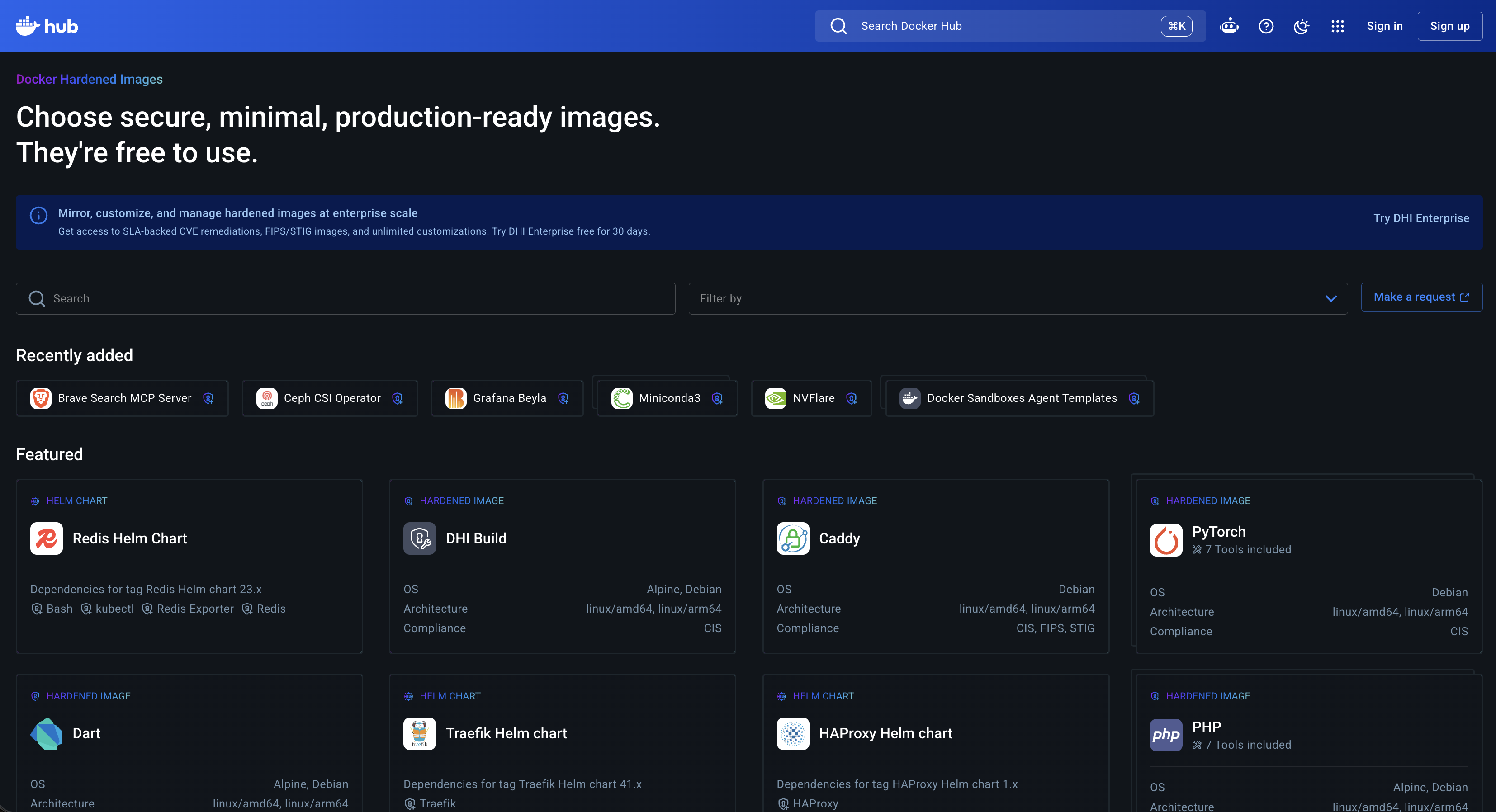Image resolution: width=1496 pixels, height=812 pixels.
Task: Open the apps grid menu icon
Action: pyautogui.click(x=1337, y=26)
